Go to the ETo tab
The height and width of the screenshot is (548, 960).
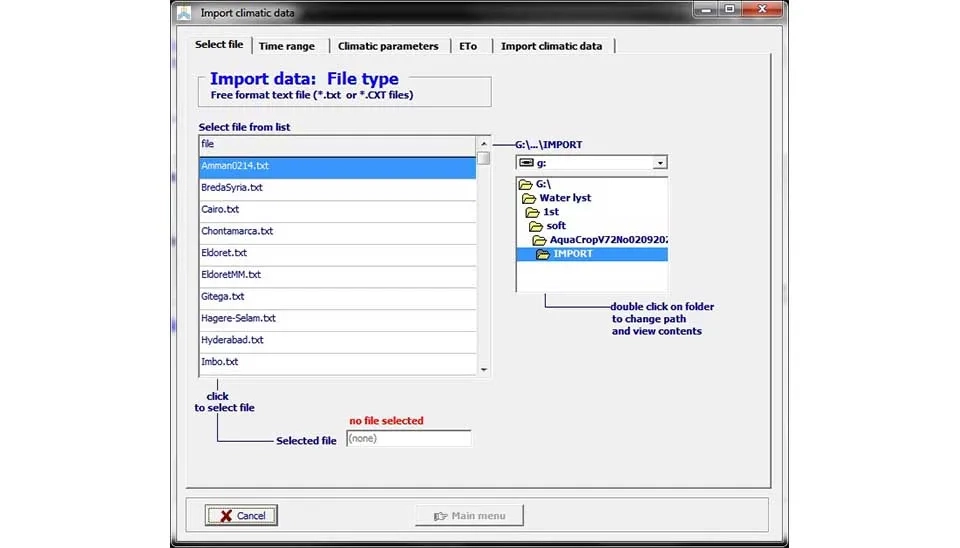[469, 46]
